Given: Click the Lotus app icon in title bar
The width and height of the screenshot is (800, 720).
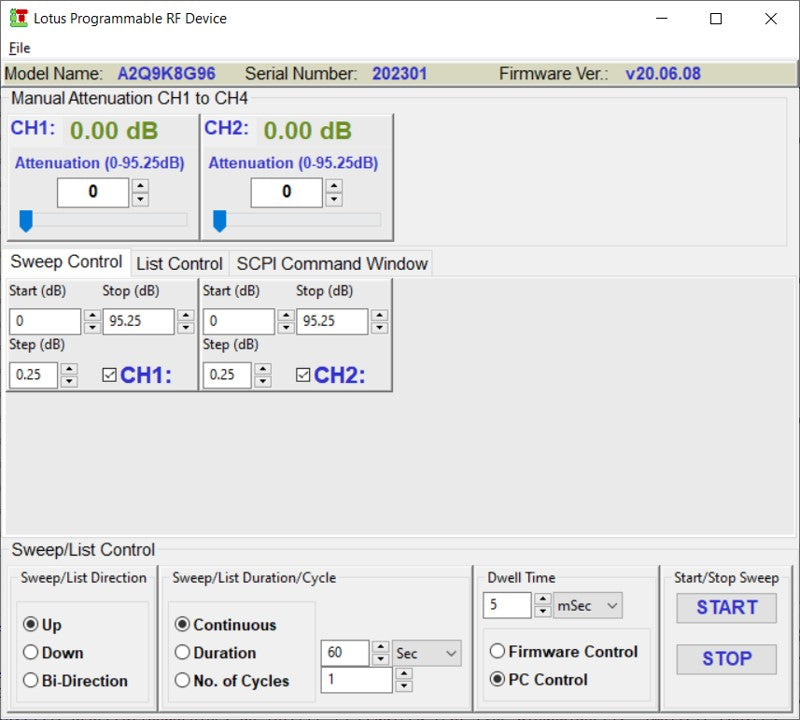Looking at the screenshot, I should click(18, 18).
